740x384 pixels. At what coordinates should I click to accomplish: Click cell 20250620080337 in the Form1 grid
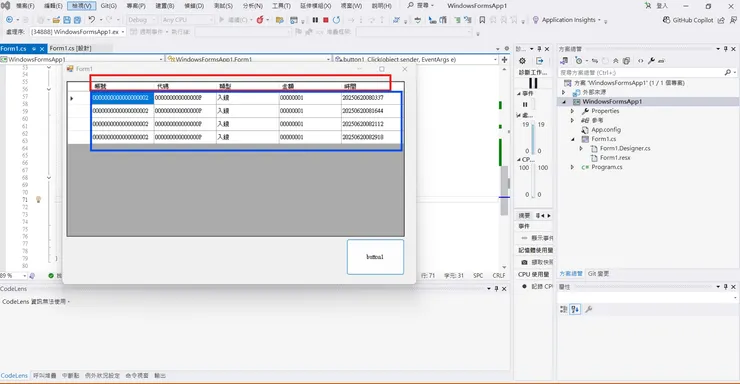pyautogui.click(x=371, y=98)
